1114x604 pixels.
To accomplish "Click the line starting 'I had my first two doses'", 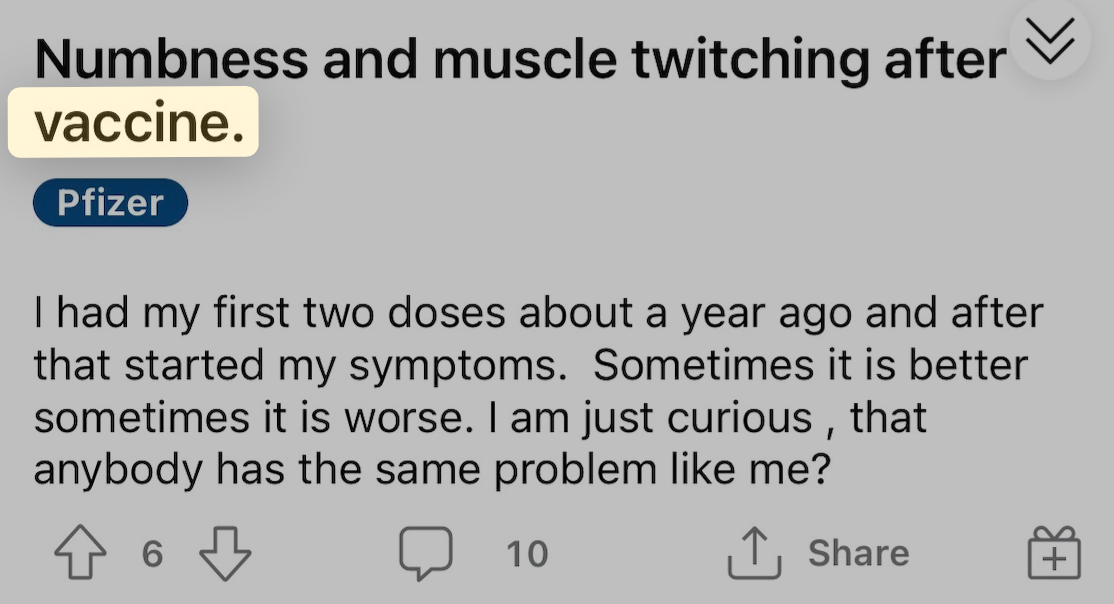I will (x=539, y=313).
